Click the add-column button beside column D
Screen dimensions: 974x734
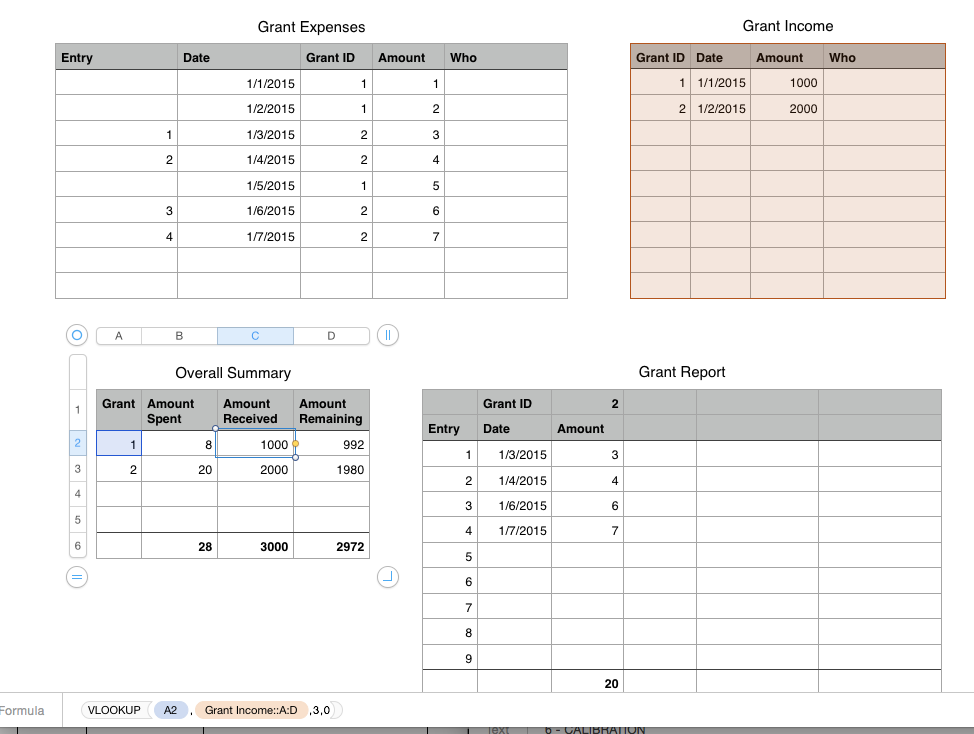pyautogui.click(x=387, y=335)
